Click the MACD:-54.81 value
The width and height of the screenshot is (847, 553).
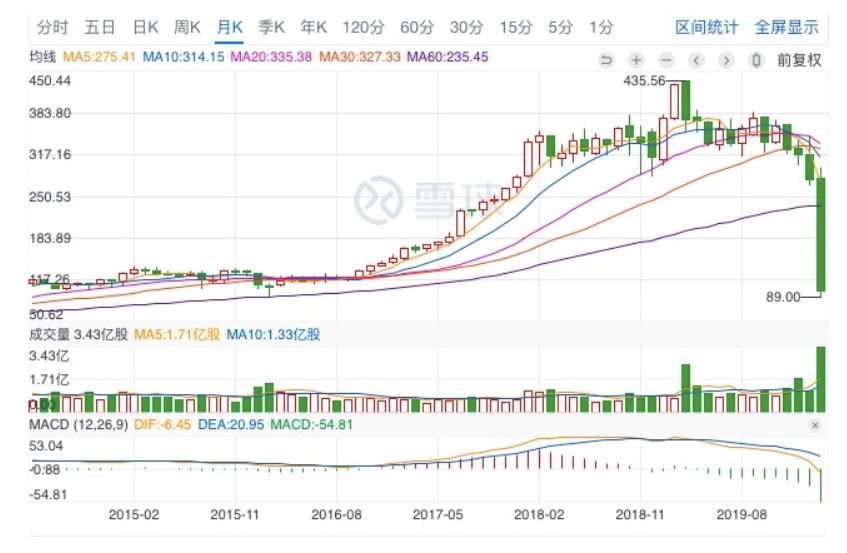(x=312, y=424)
